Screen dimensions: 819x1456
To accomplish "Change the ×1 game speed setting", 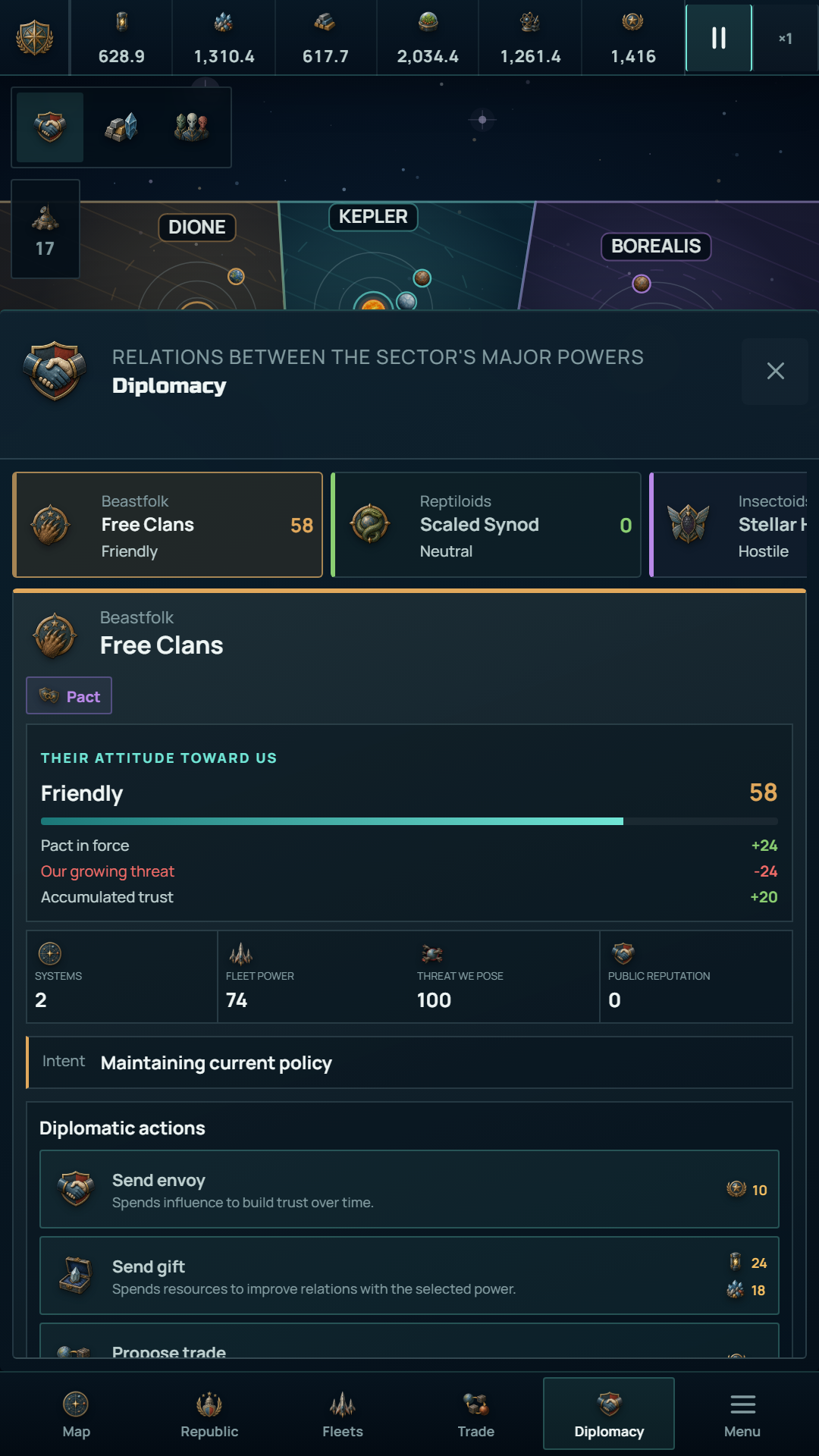I will [x=786, y=38].
